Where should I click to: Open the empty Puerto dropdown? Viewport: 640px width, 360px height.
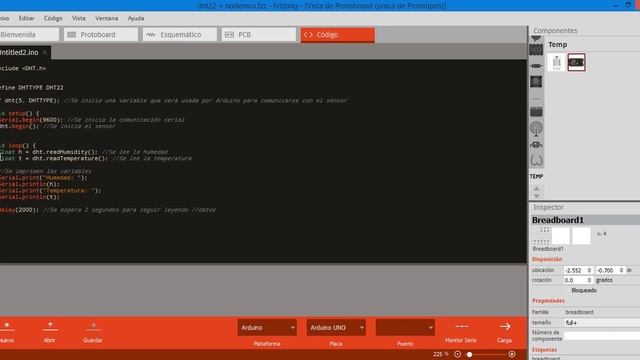405,328
